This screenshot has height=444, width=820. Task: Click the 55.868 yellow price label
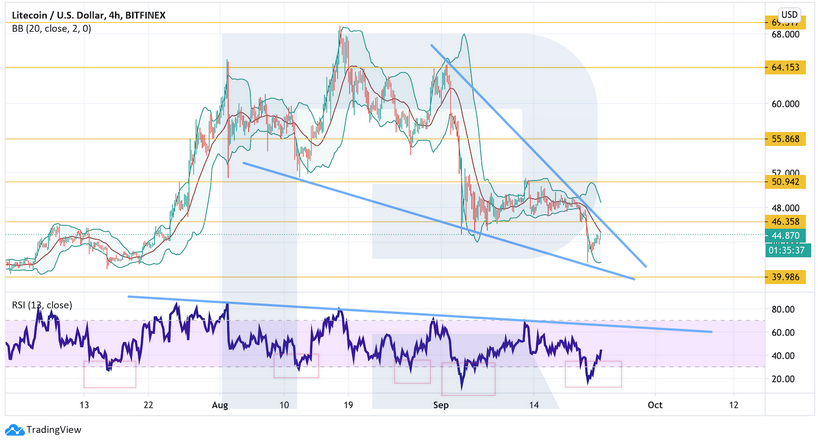[x=786, y=138]
